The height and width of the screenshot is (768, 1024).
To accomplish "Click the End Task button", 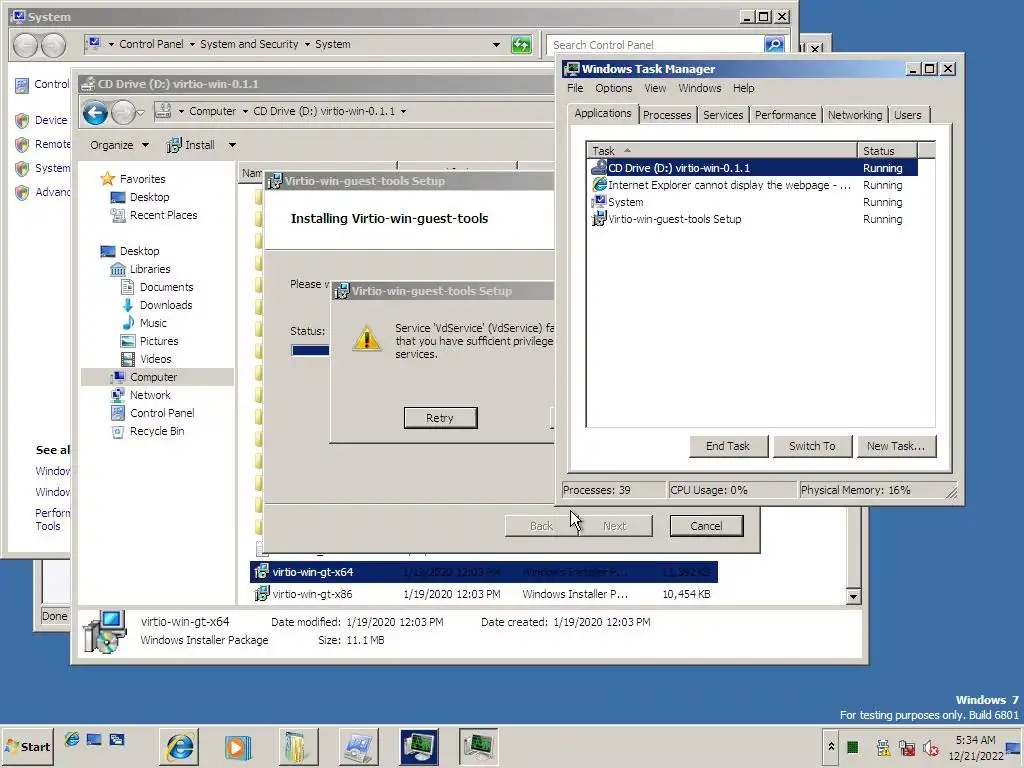I will [x=728, y=446].
